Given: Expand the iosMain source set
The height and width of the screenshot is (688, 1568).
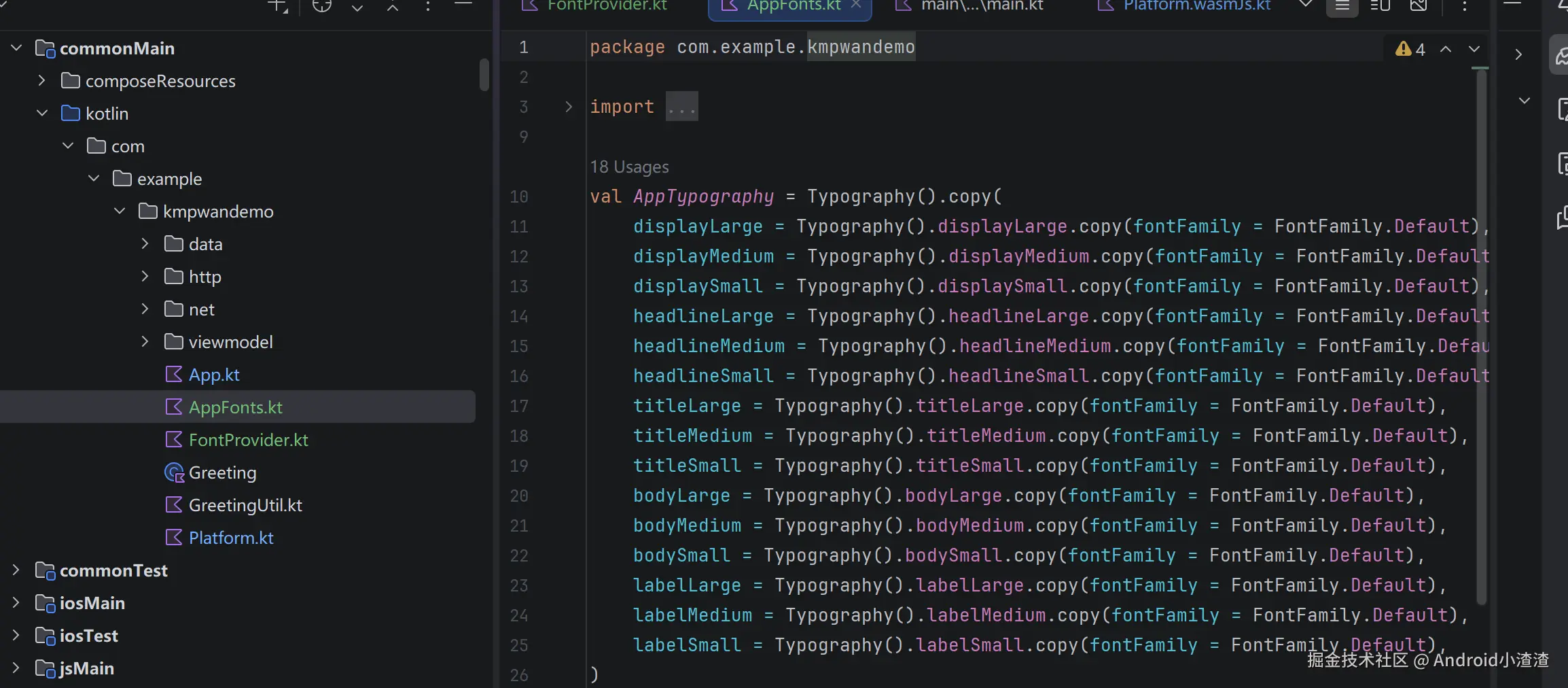Looking at the screenshot, I should (16, 603).
